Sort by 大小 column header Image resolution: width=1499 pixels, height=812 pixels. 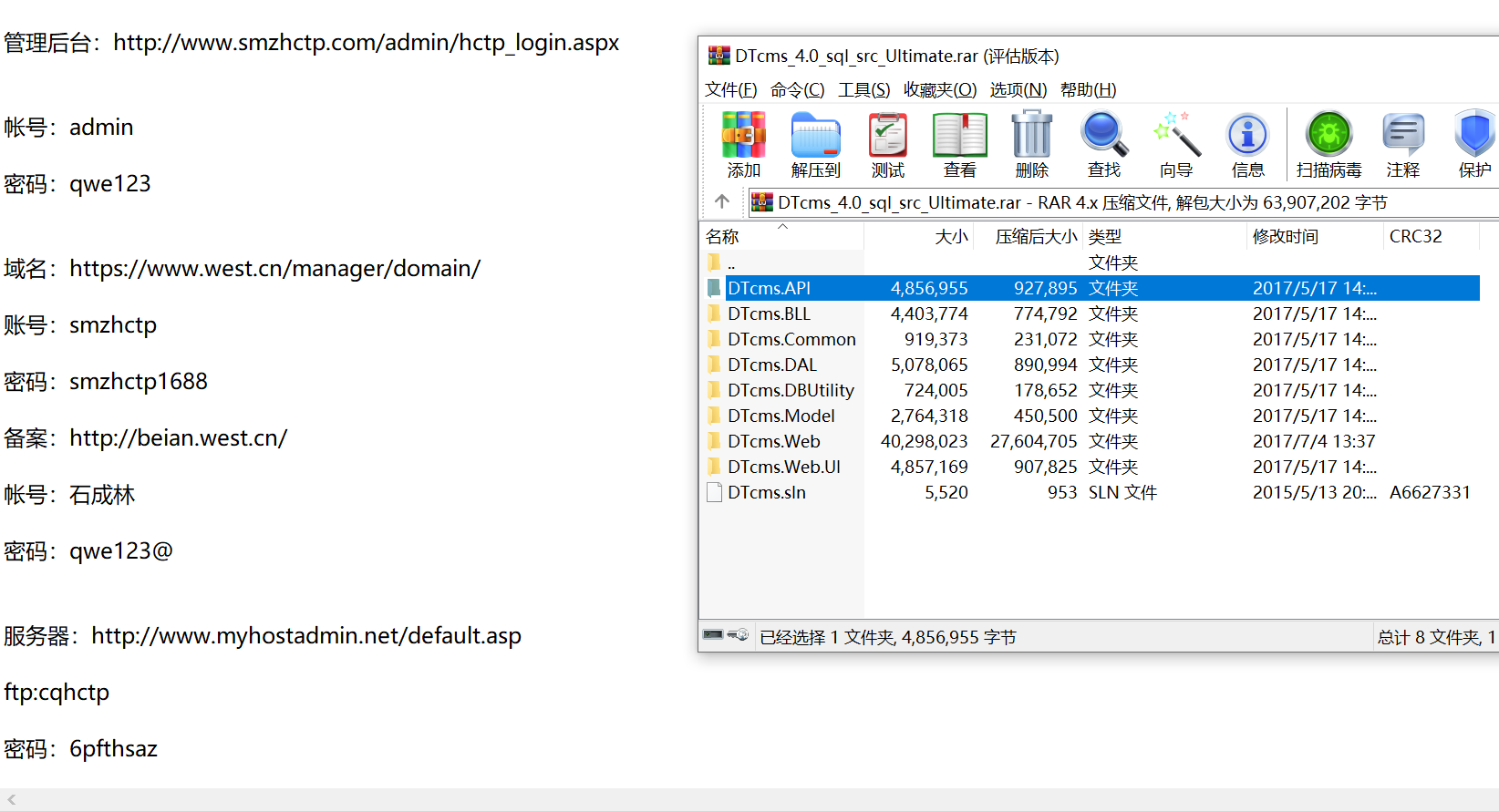click(x=919, y=236)
